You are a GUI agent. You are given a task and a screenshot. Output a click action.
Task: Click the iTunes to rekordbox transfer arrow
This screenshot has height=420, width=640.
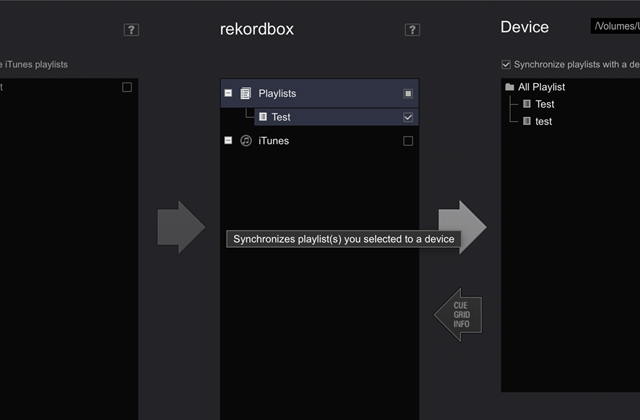pos(181,227)
